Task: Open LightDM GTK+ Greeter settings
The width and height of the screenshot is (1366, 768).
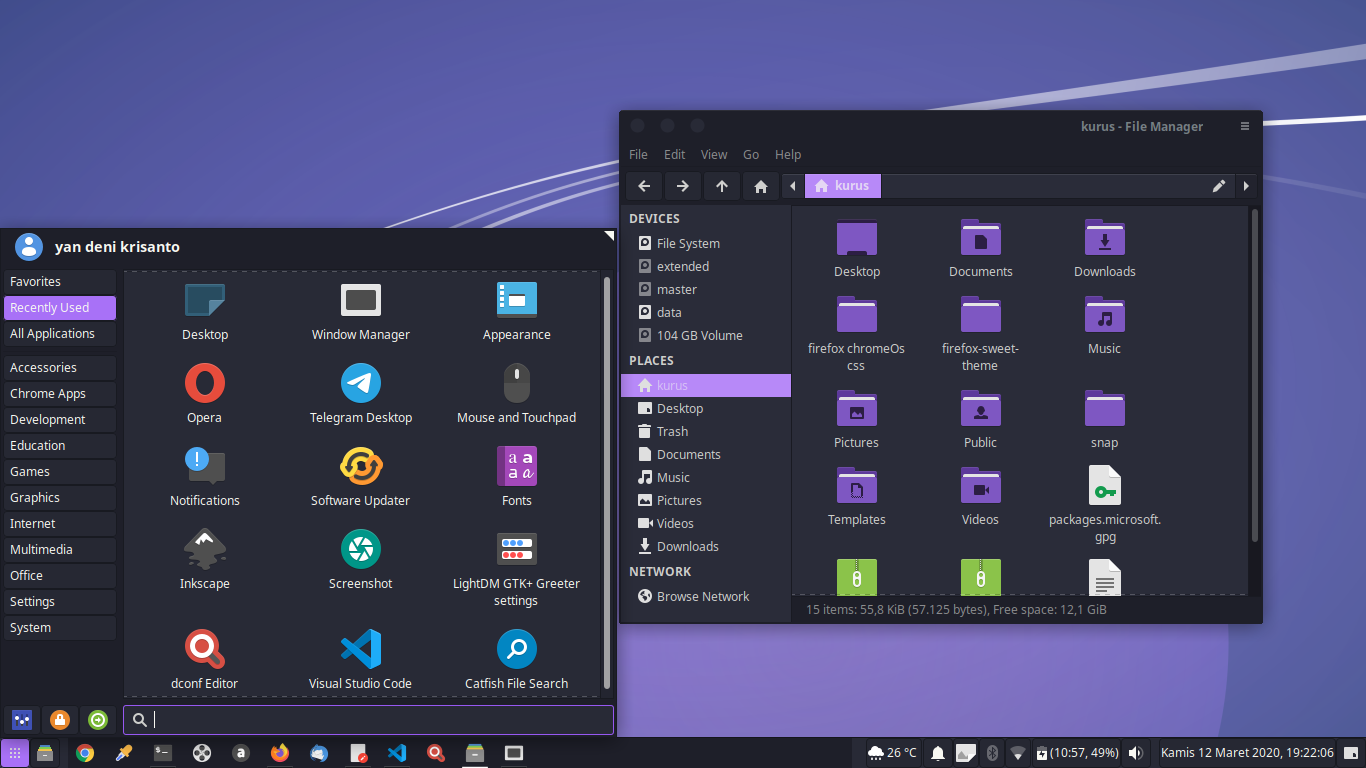Action: [x=516, y=560]
